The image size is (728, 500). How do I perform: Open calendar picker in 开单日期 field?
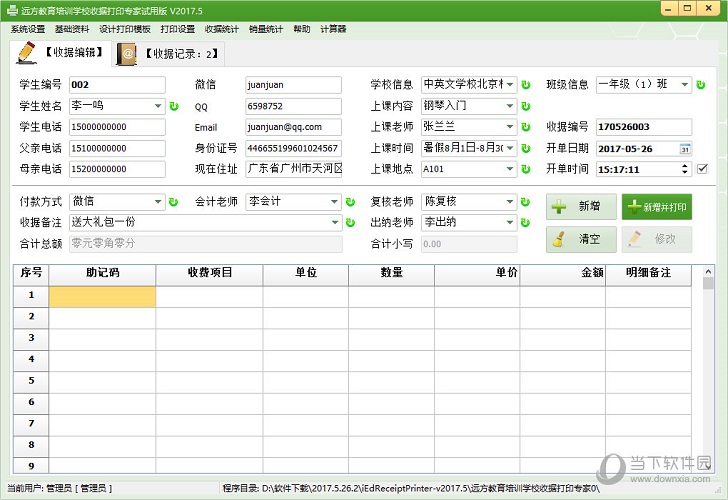click(685, 148)
